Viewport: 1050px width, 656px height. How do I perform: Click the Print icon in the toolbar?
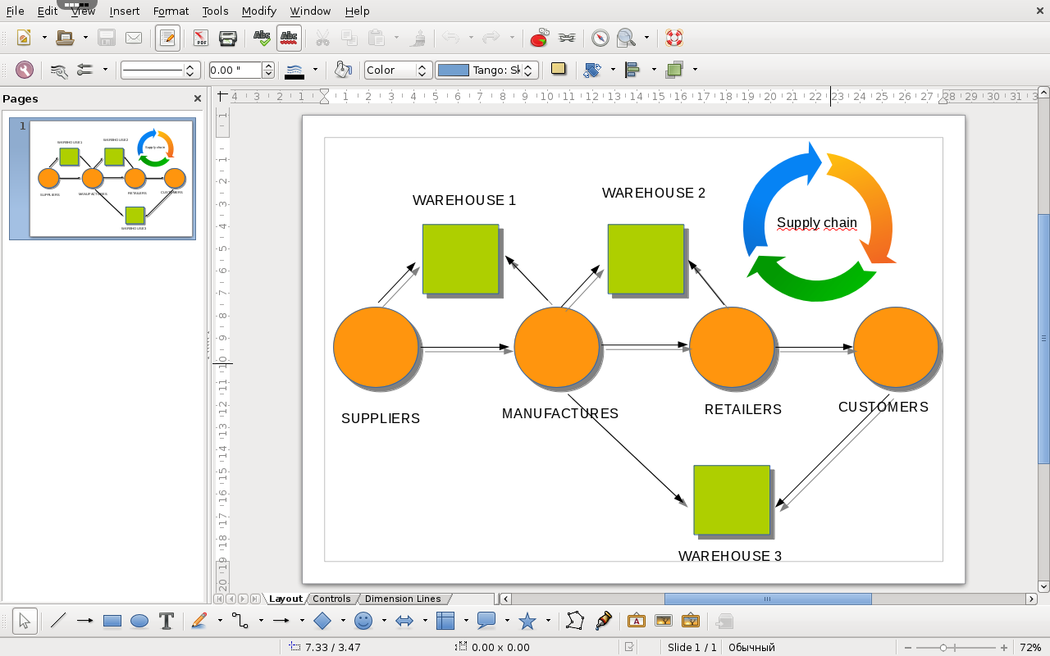pos(228,39)
